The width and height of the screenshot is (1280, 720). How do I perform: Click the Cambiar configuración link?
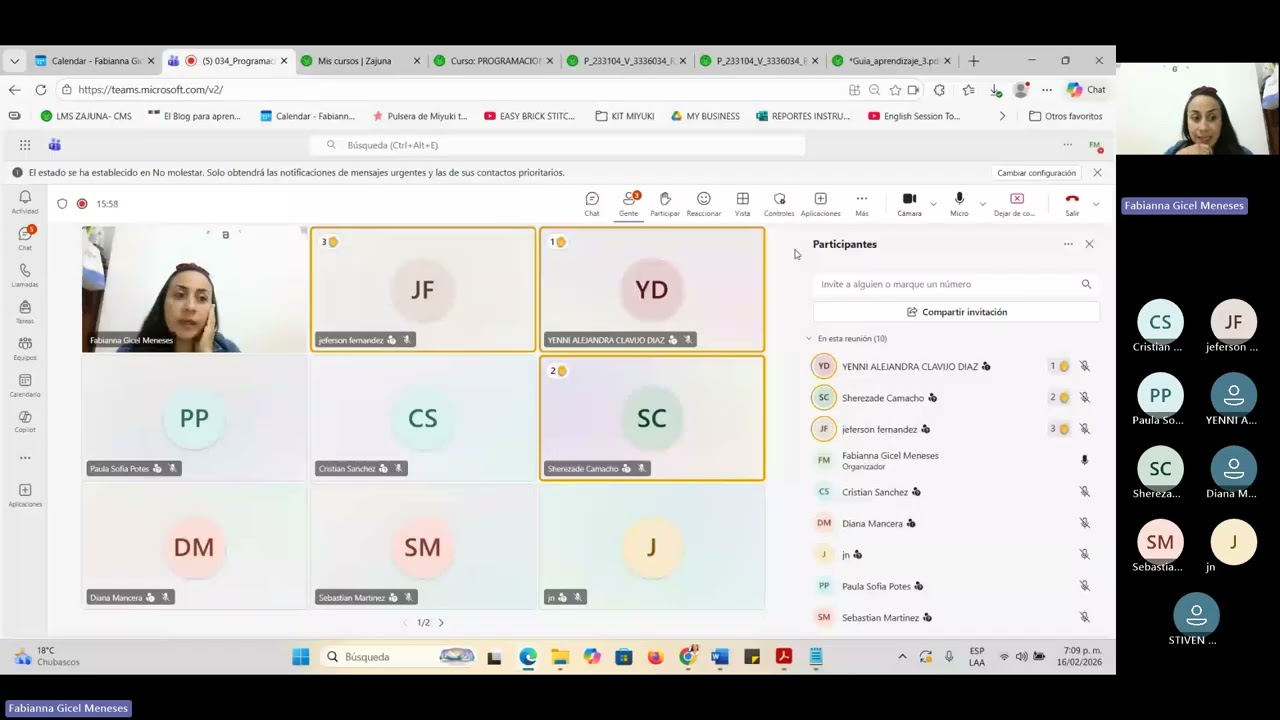[1036, 173]
